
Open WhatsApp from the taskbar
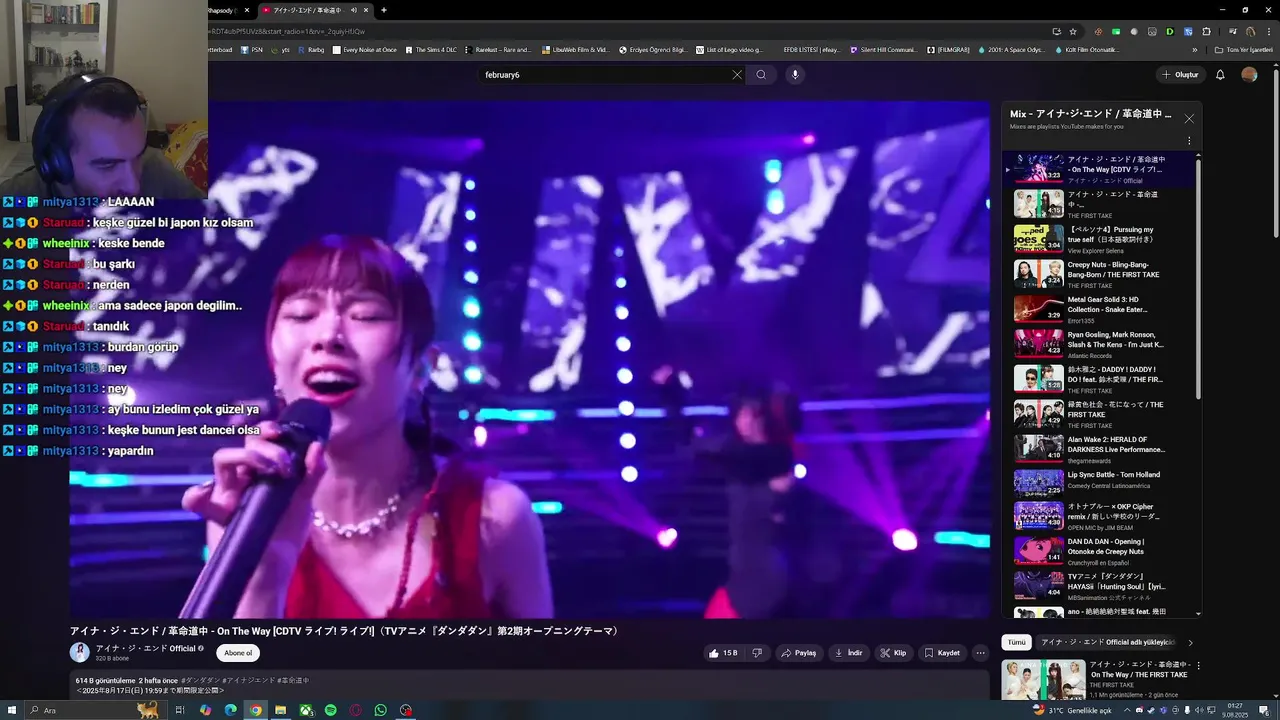pyautogui.click(x=381, y=710)
